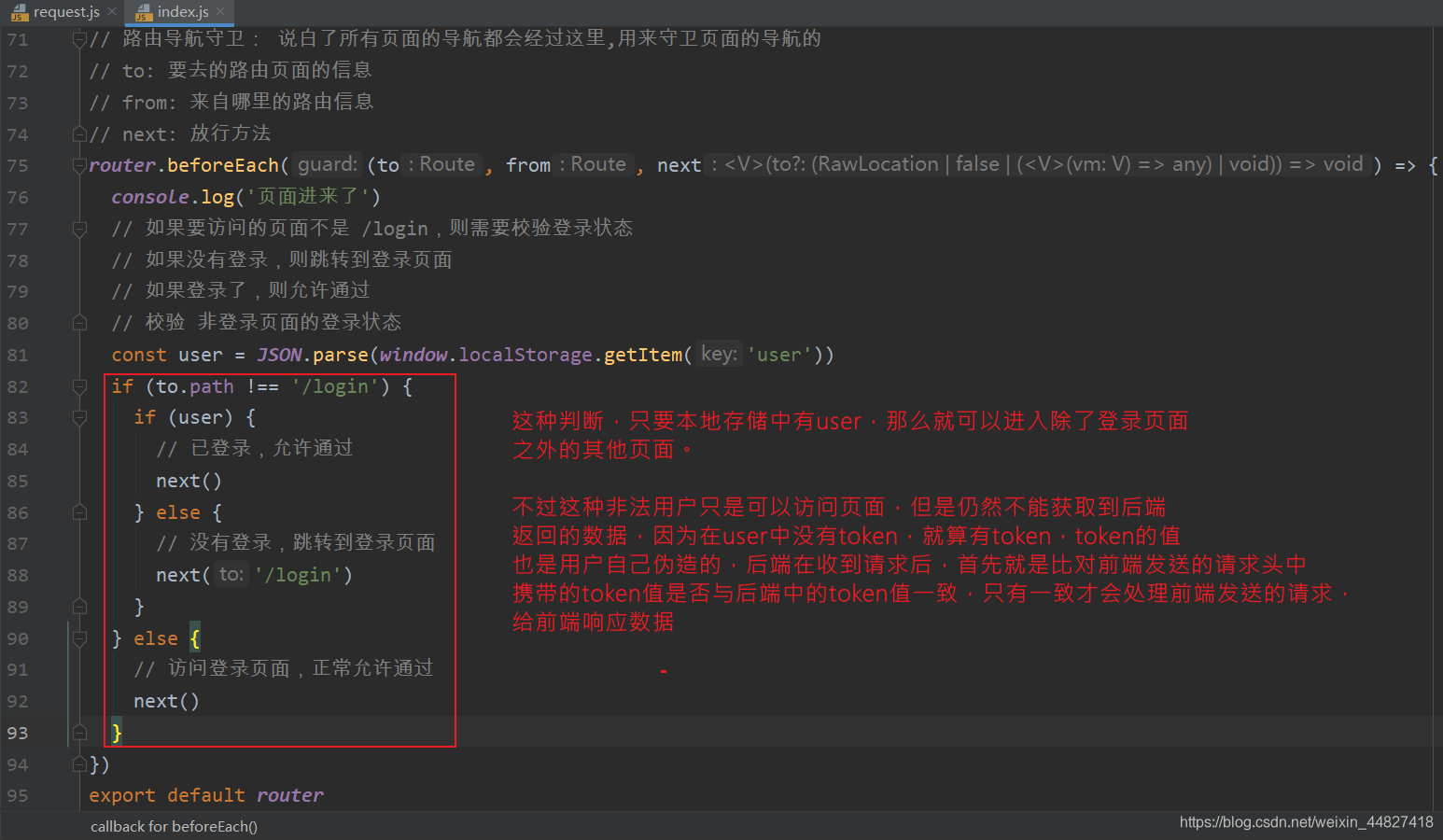Switch to the request.js editor tab

click(x=66, y=12)
